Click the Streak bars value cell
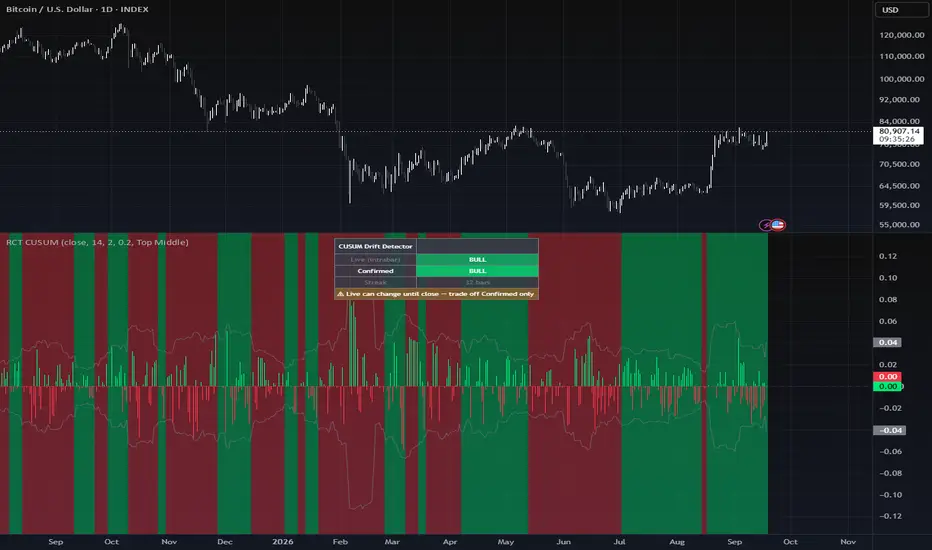Image resolution: width=932 pixels, height=550 pixels. coord(477,282)
